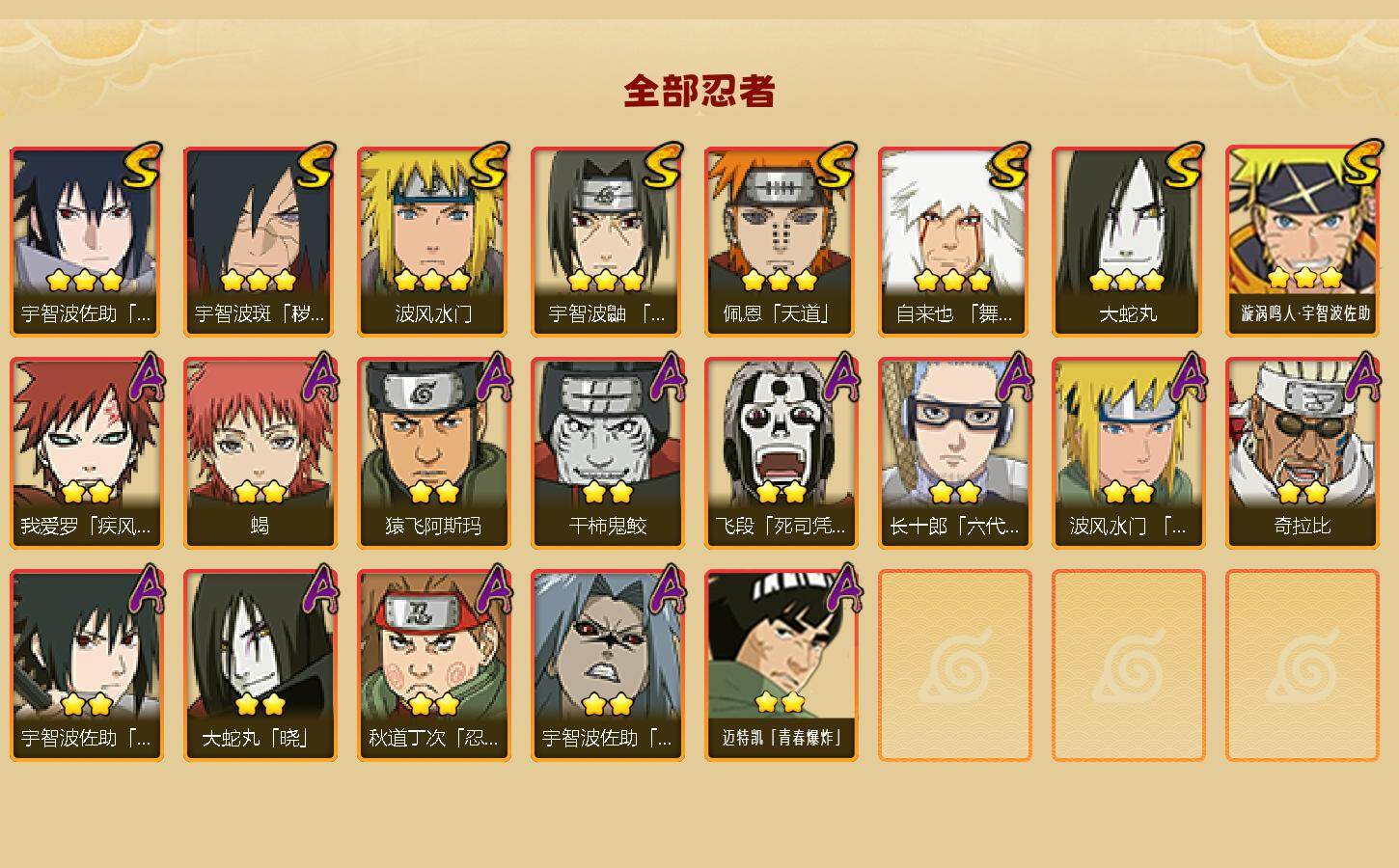Pick the 干柿鬼鲛 ninja card
Screen dimensions: 1399x868
[607, 453]
